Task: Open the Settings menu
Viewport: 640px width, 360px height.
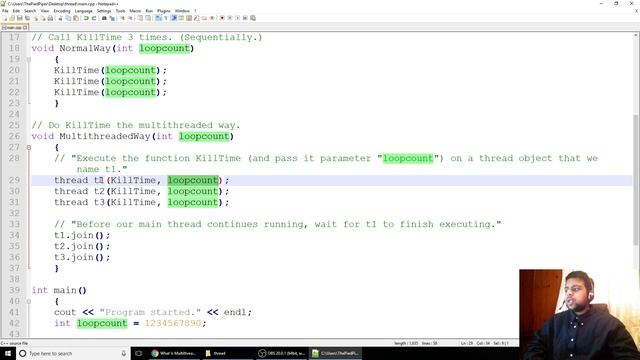Action: point(104,11)
